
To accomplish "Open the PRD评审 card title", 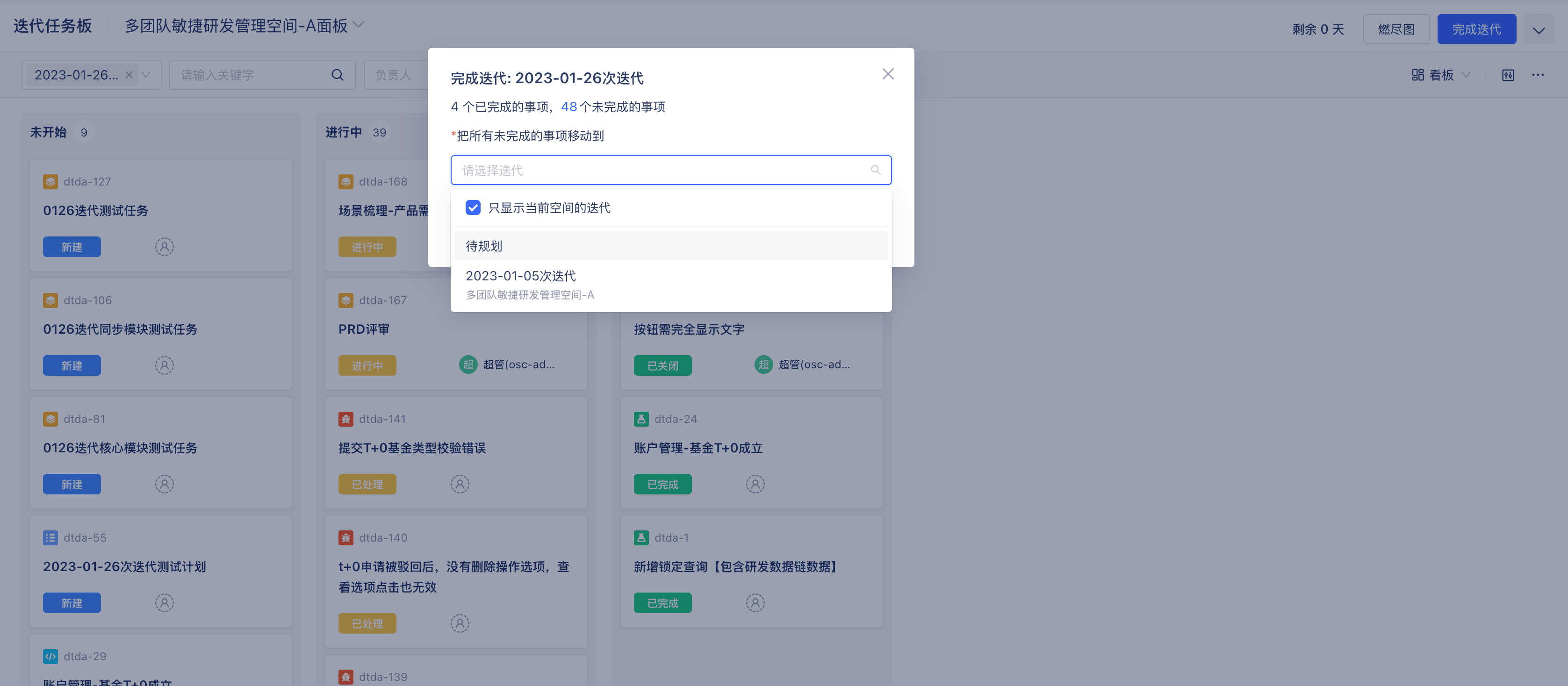I will [364, 329].
